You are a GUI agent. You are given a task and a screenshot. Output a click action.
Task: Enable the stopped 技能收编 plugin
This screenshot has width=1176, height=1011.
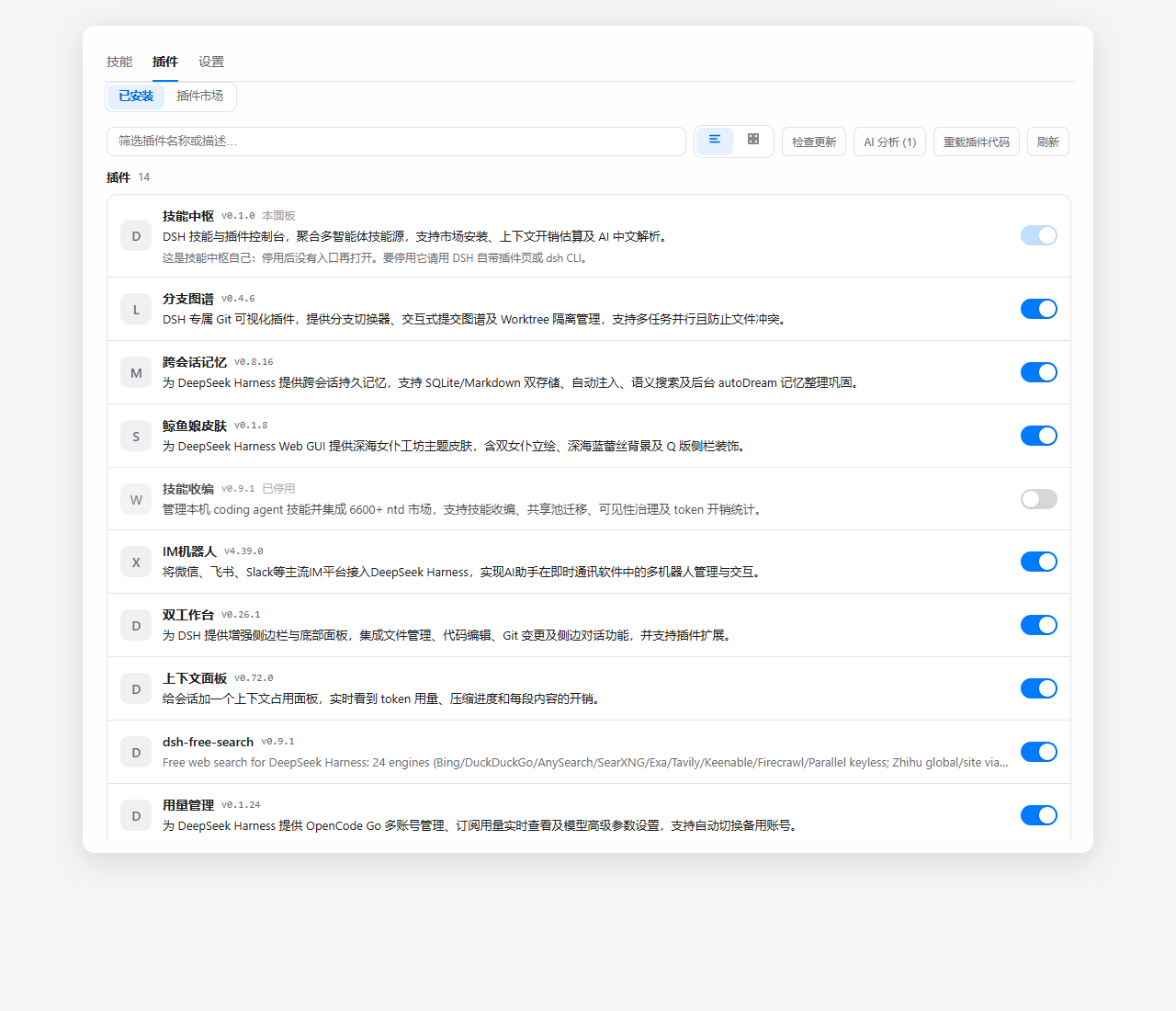[x=1039, y=499]
